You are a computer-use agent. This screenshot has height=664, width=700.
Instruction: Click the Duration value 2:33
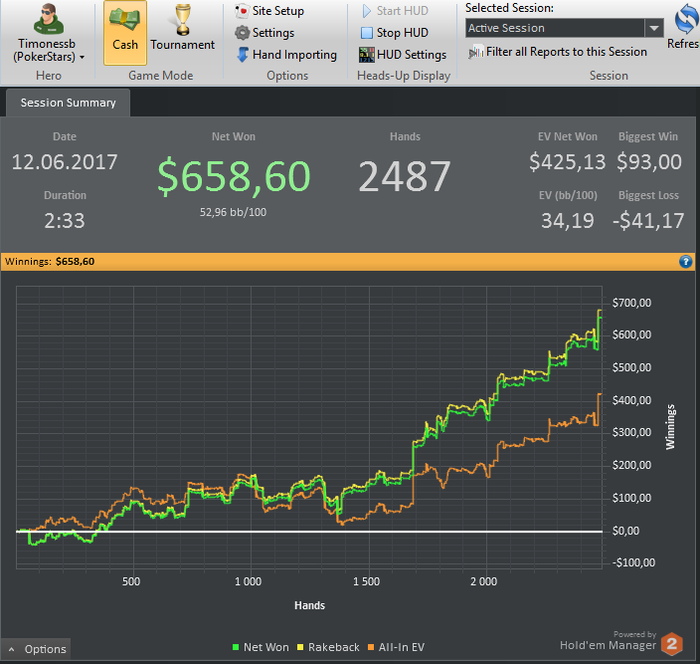coord(65,221)
